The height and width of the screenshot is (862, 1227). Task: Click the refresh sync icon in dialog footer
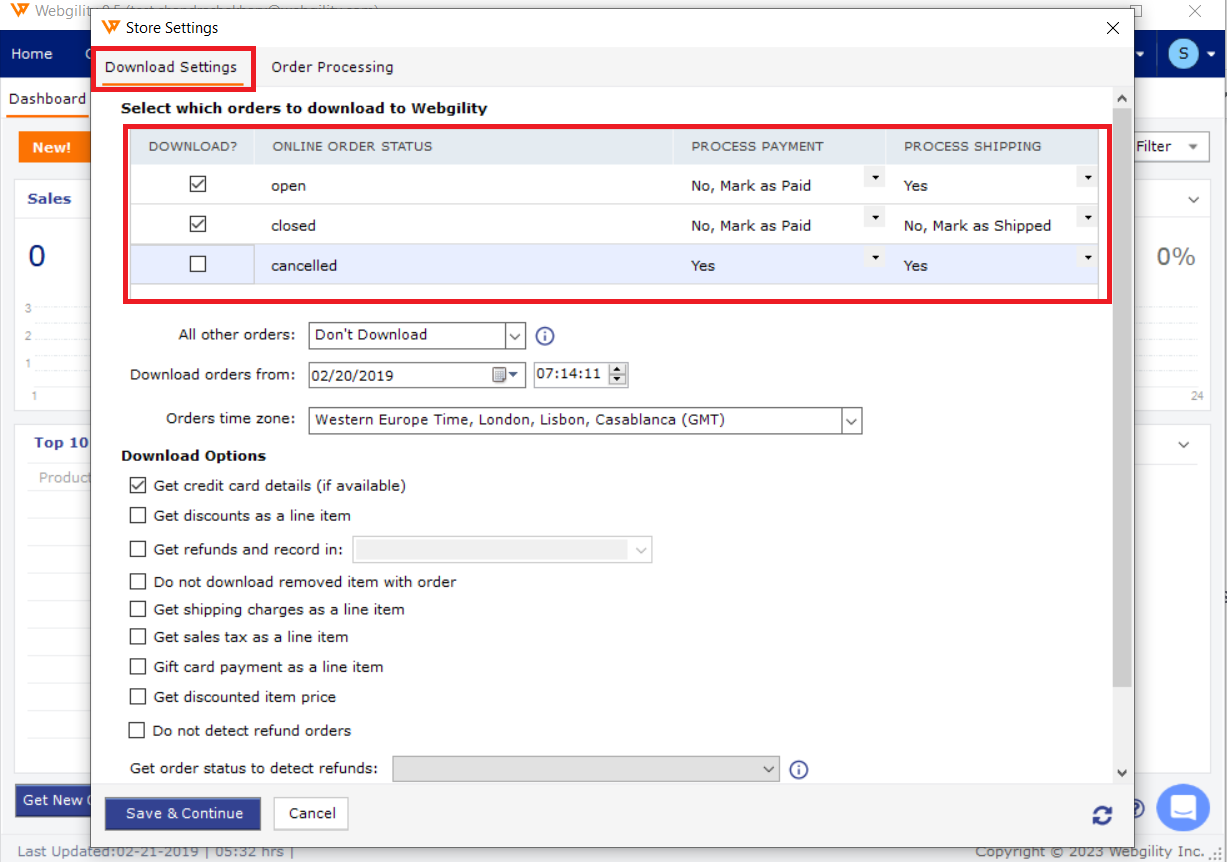tap(1102, 815)
